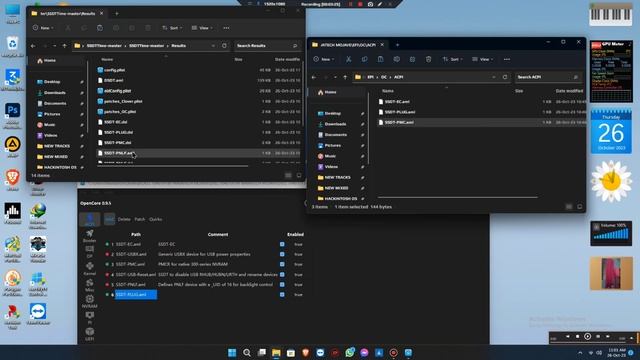This screenshot has height=360, width=640.
Task: Click Paste icon in ACPI Explorer toolbar
Action: [380, 59]
